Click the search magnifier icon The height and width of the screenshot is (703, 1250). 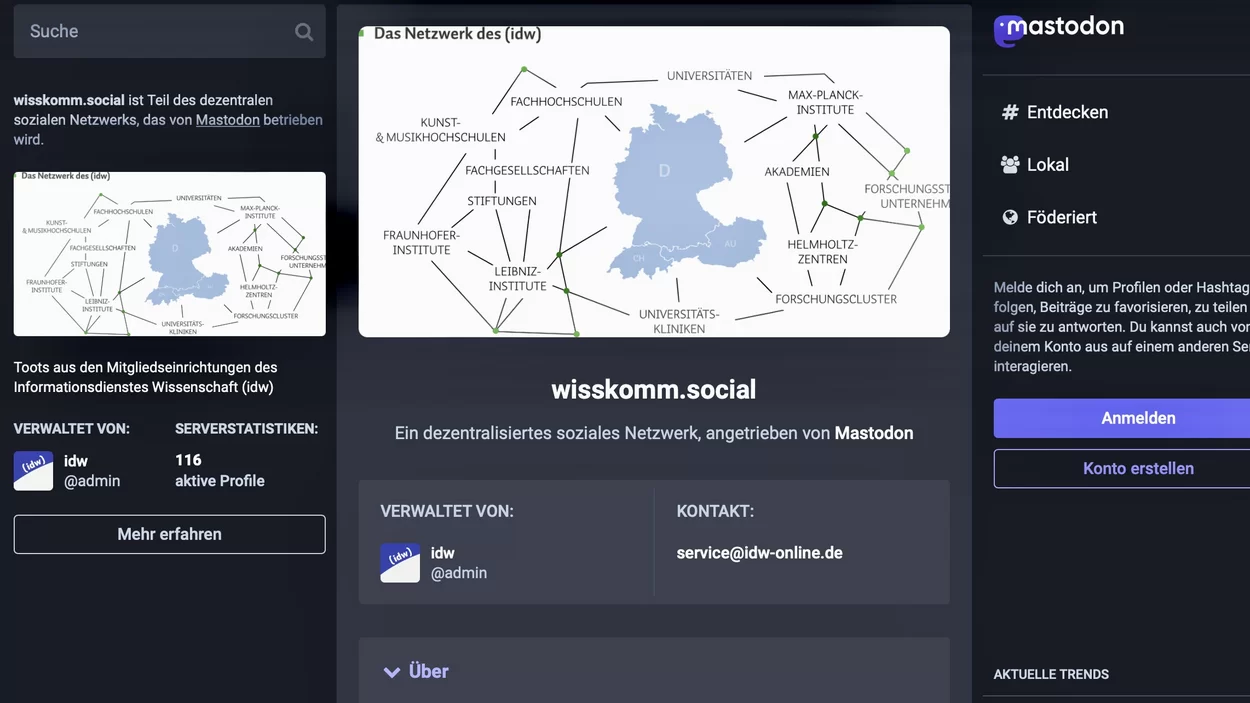pos(304,32)
